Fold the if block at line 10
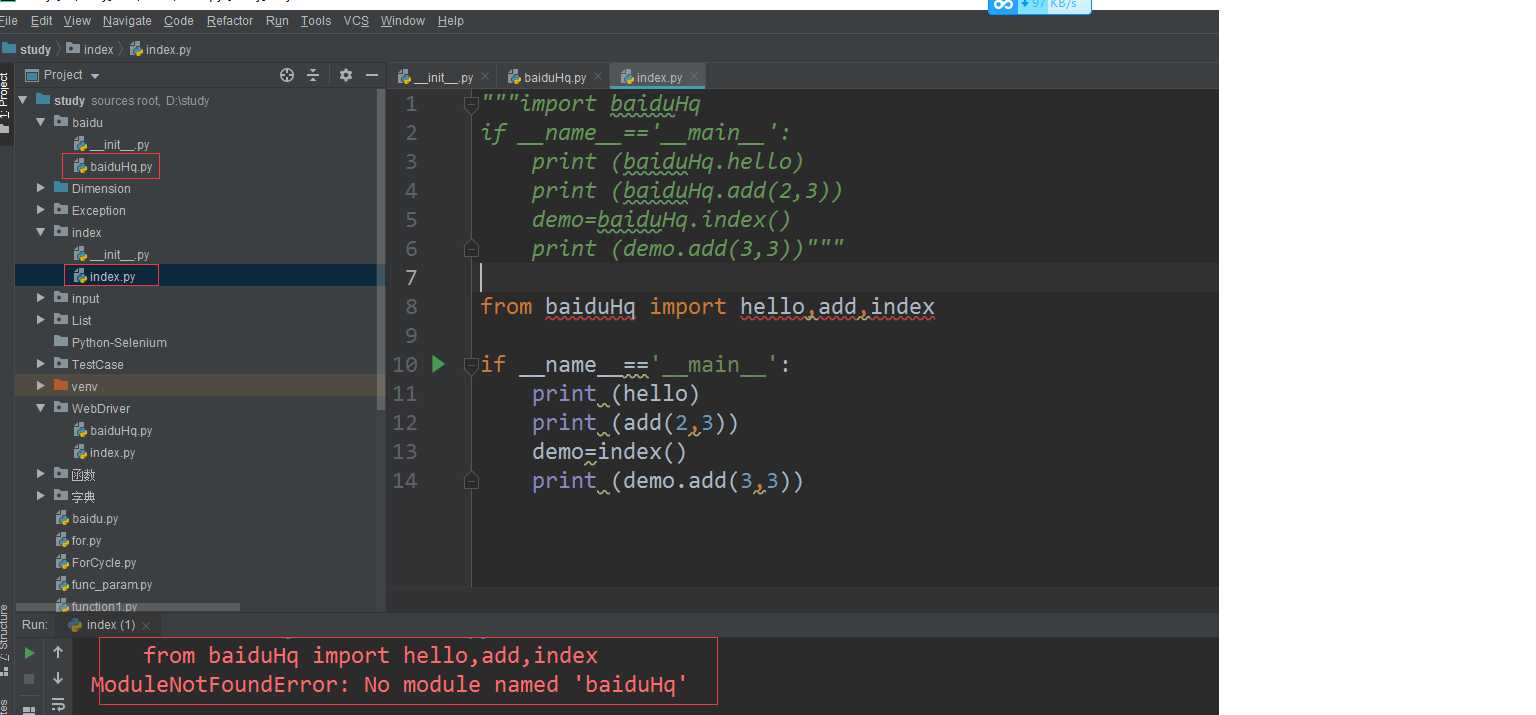1536x715 pixels. pos(472,365)
